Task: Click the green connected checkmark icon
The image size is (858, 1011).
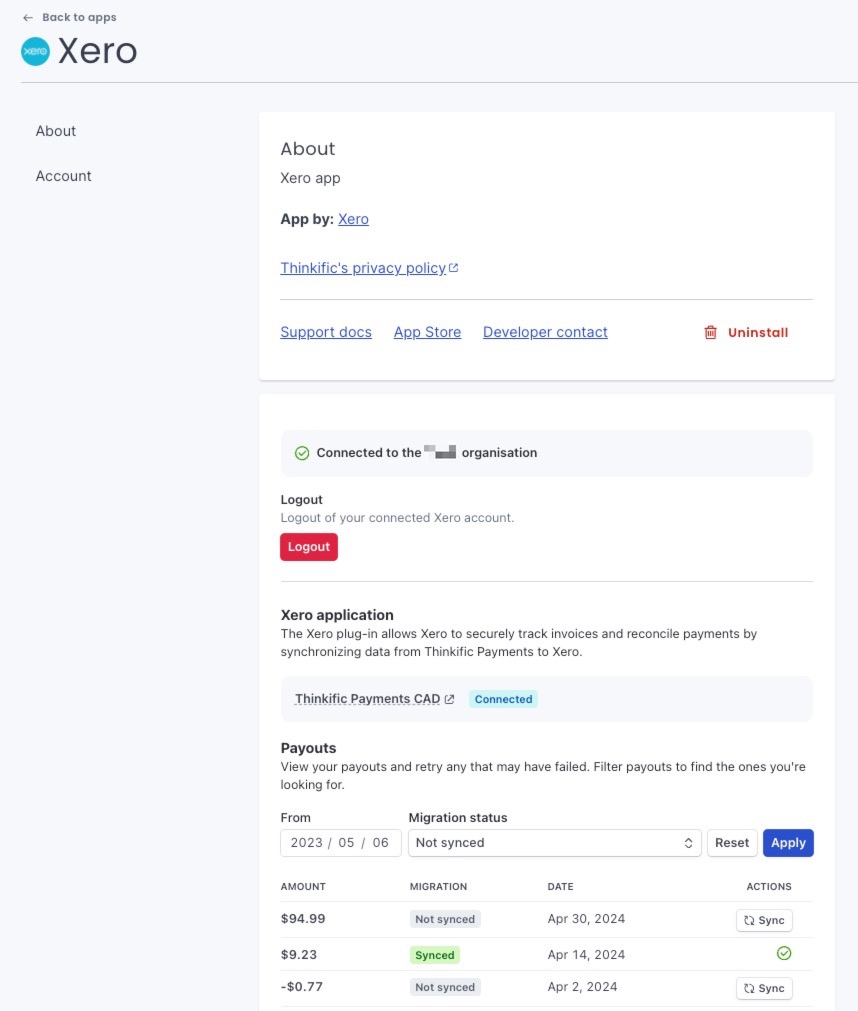Action: tap(302, 453)
